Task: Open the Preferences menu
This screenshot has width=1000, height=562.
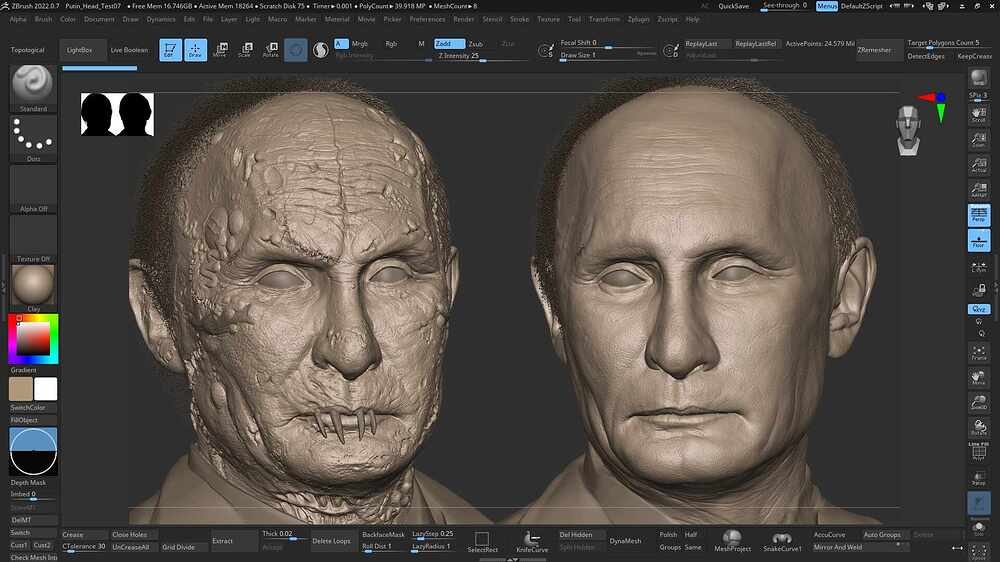Action: [427, 19]
